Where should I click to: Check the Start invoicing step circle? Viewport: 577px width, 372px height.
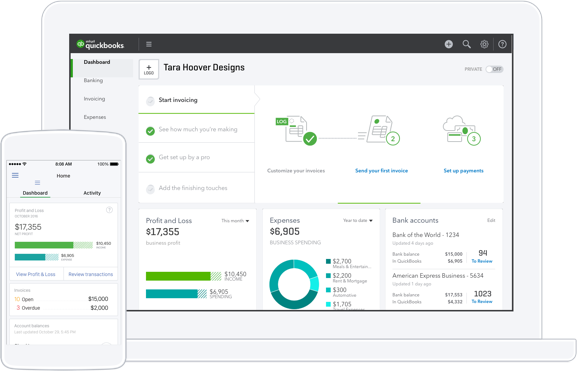[x=150, y=100]
